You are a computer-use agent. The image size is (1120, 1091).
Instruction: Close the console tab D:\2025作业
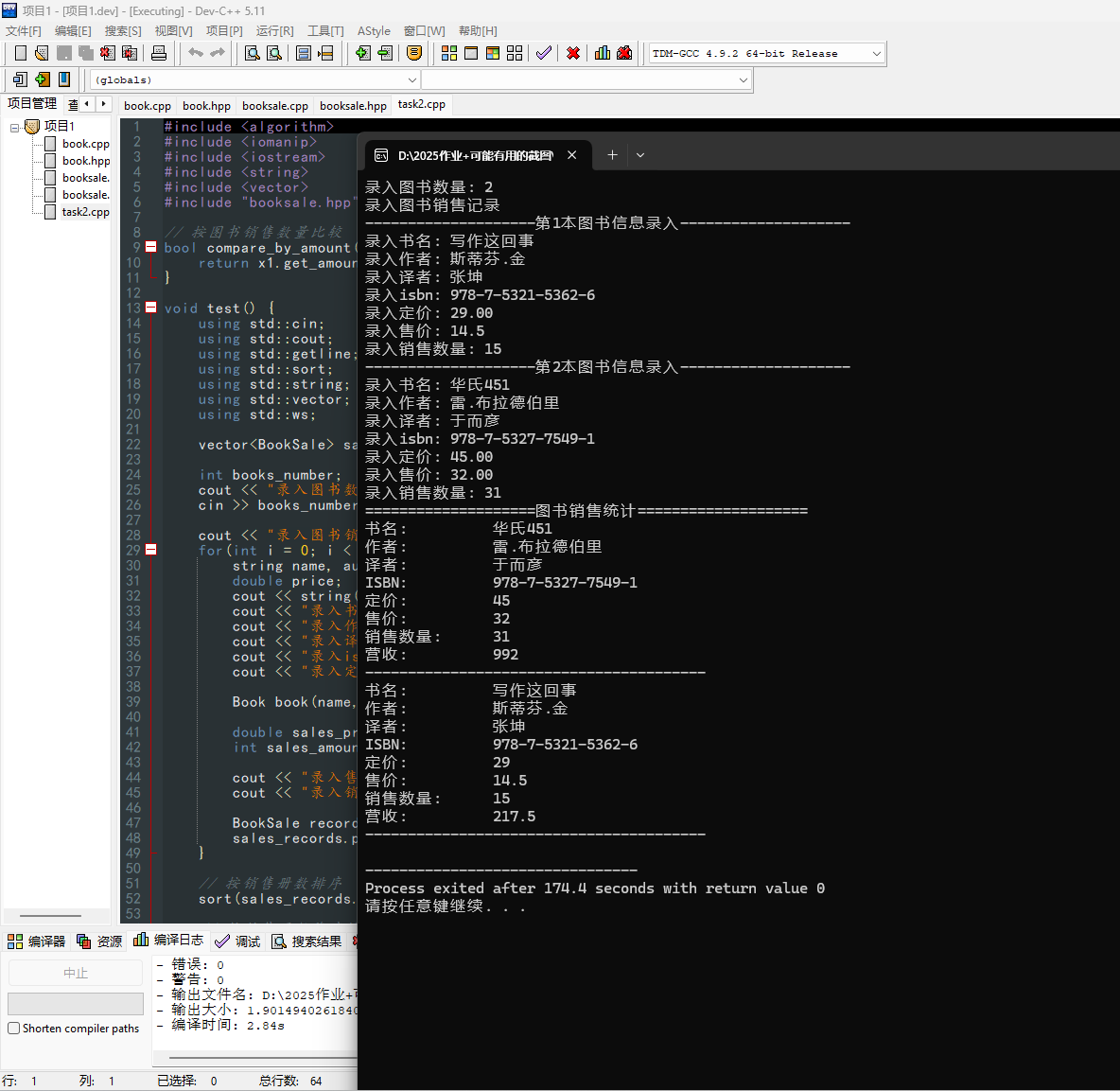(x=571, y=155)
